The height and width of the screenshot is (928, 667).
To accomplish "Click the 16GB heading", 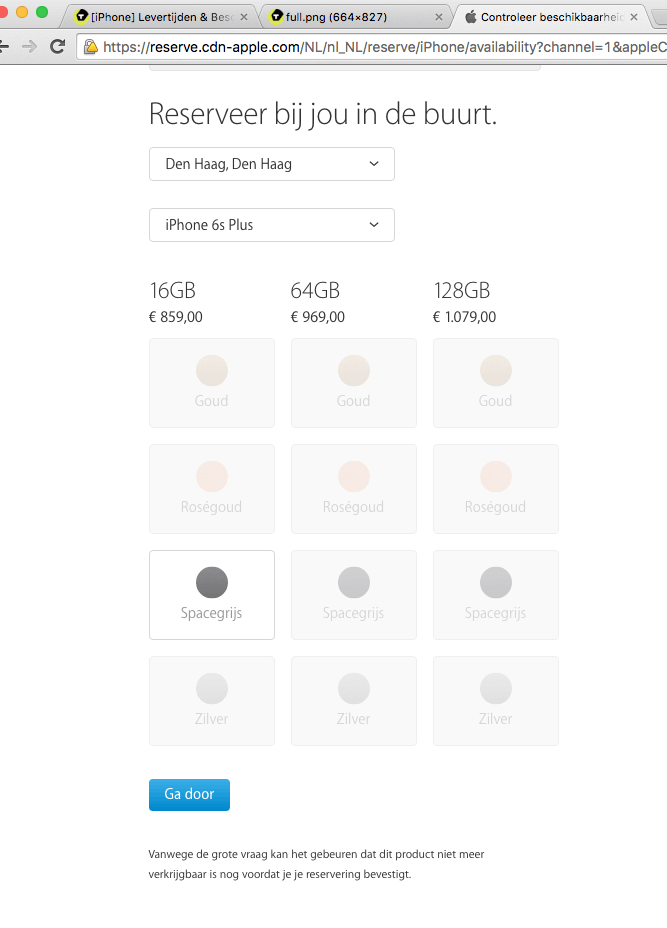I will 172,291.
